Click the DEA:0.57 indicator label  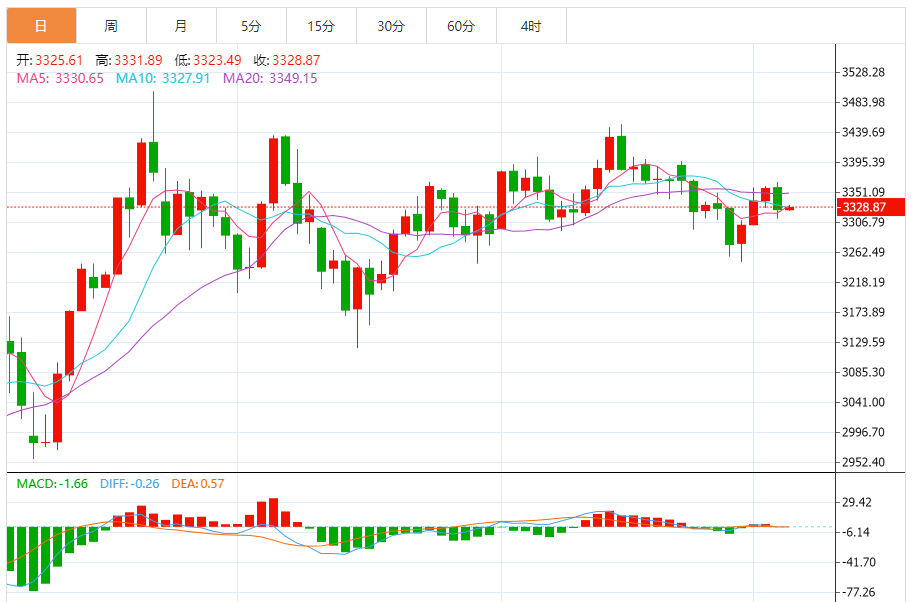point(197,484)
